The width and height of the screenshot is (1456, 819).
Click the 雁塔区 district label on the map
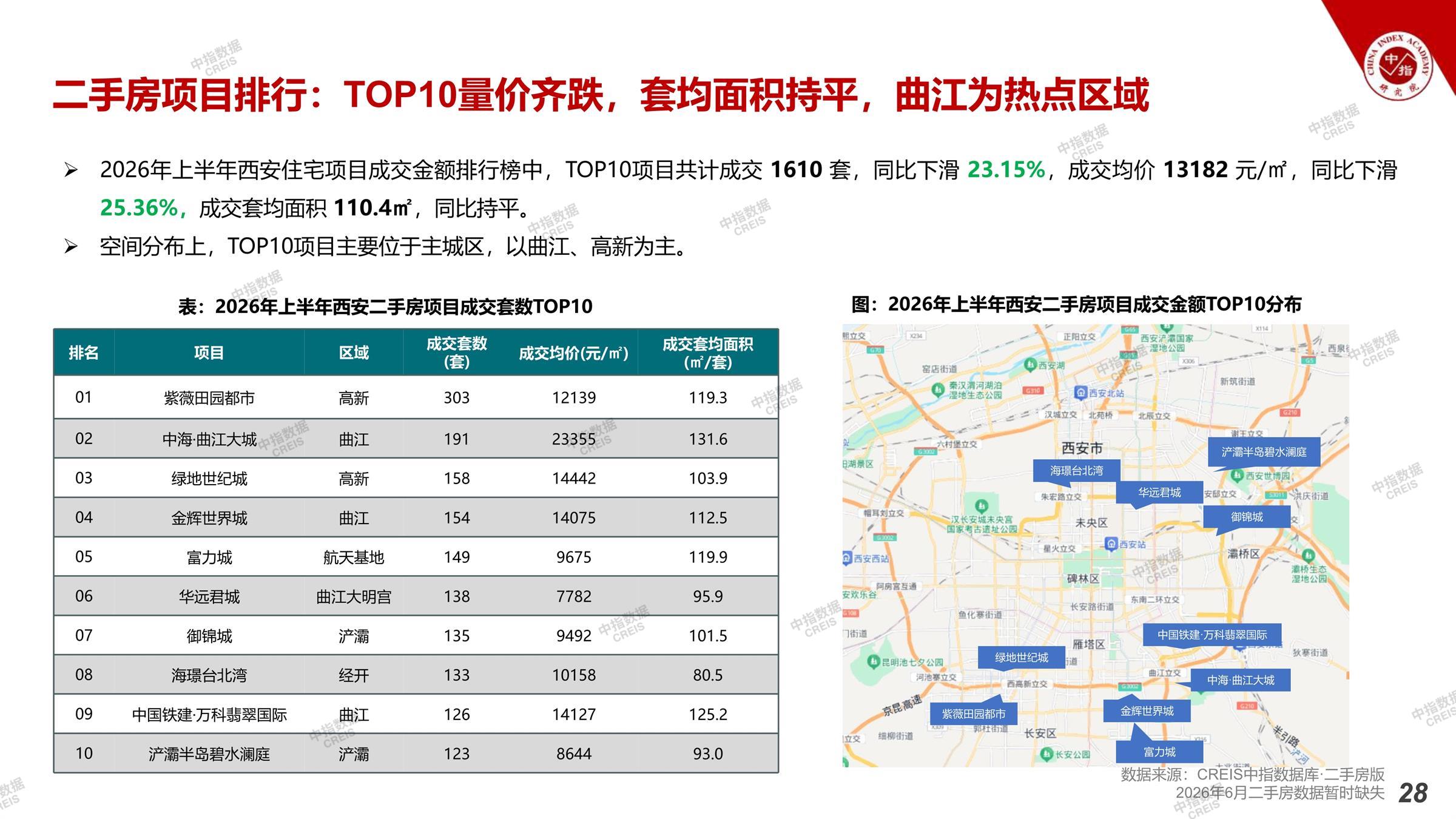(x=1088, y=644)
